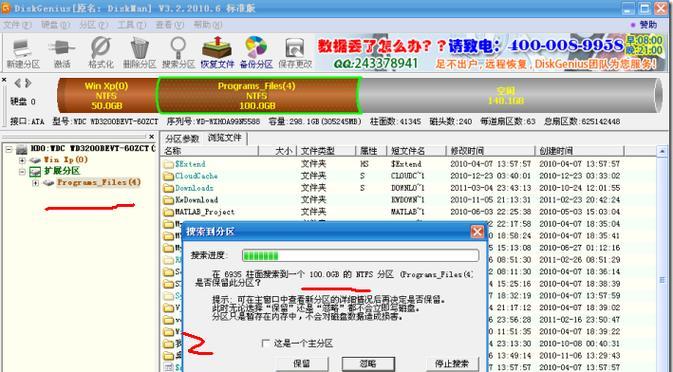This screenshot has height=372, width=673.
Task: Open the 工具(T) menu
Action: (132, 25)
